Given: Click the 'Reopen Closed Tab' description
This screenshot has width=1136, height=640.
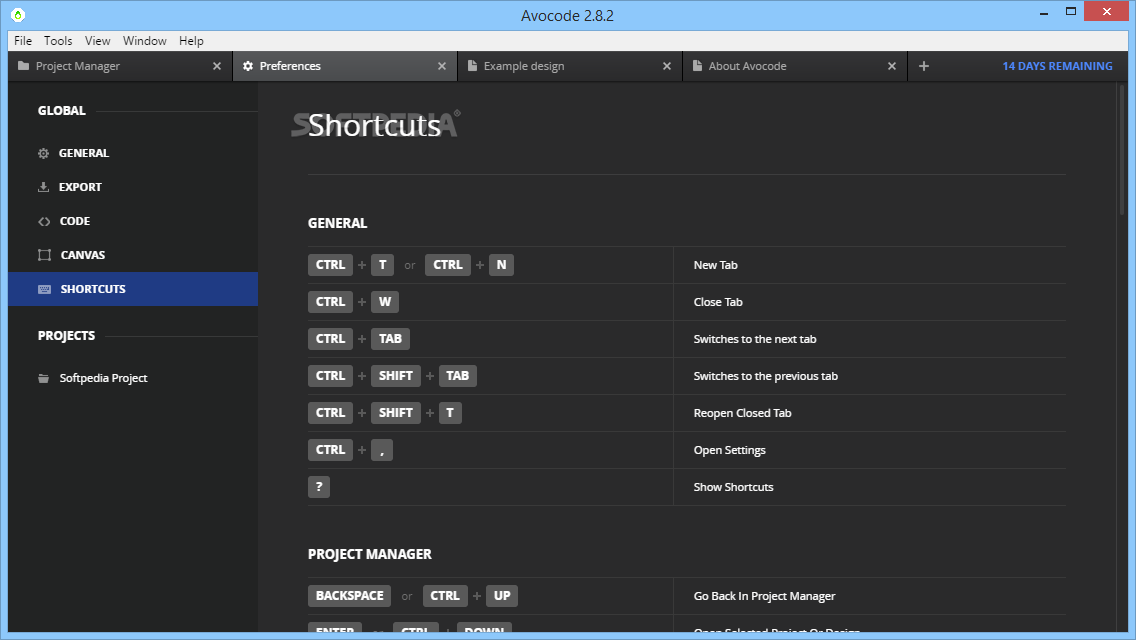Looking at the screenshot, I should pos(743,413).
